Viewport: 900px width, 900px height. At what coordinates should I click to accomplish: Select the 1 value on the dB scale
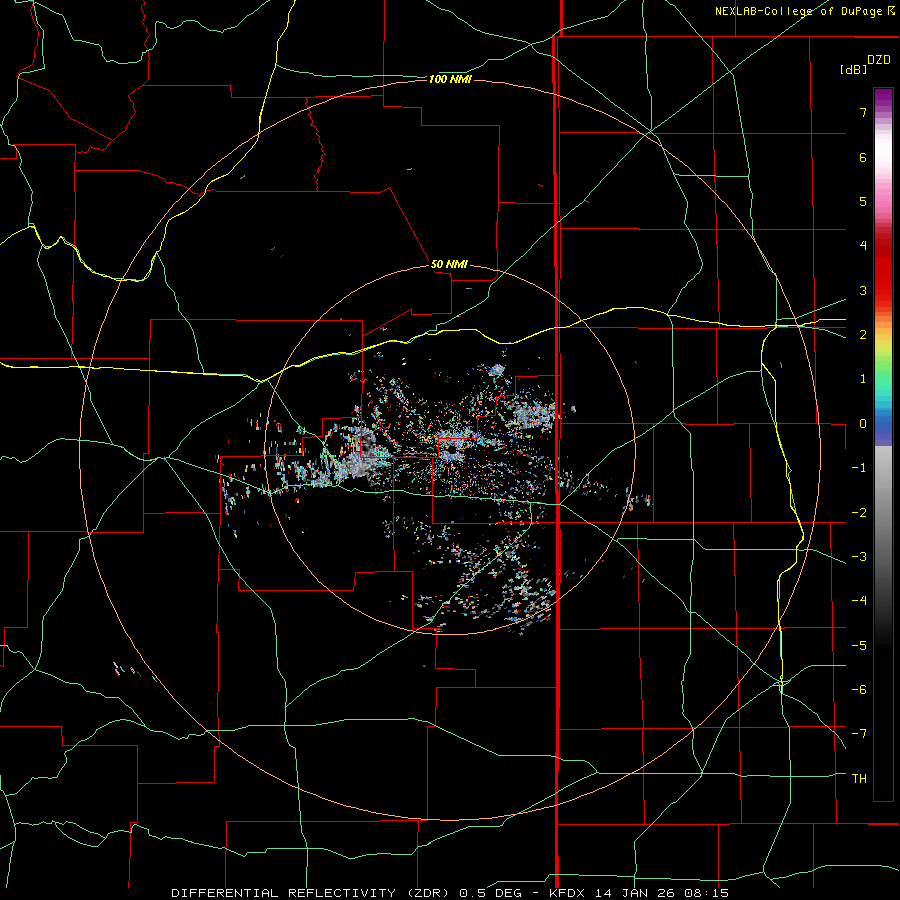863,379
